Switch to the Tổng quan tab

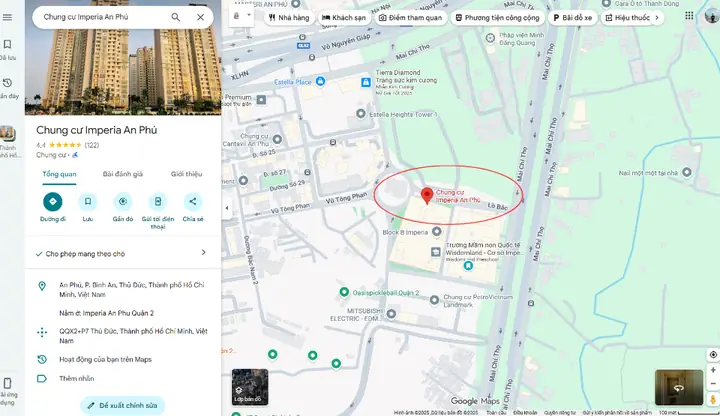pyautogui.click(x=59, y=174)
